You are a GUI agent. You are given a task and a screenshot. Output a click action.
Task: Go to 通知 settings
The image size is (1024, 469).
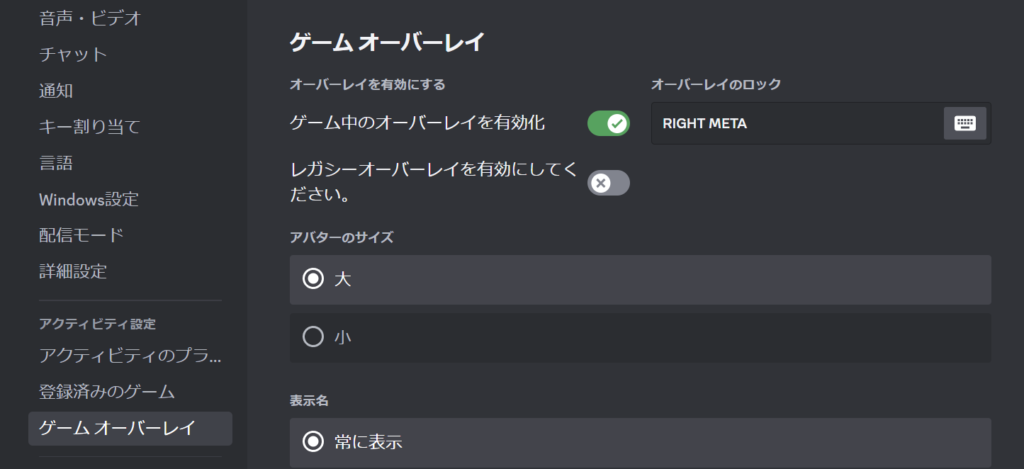pos(56,90)
